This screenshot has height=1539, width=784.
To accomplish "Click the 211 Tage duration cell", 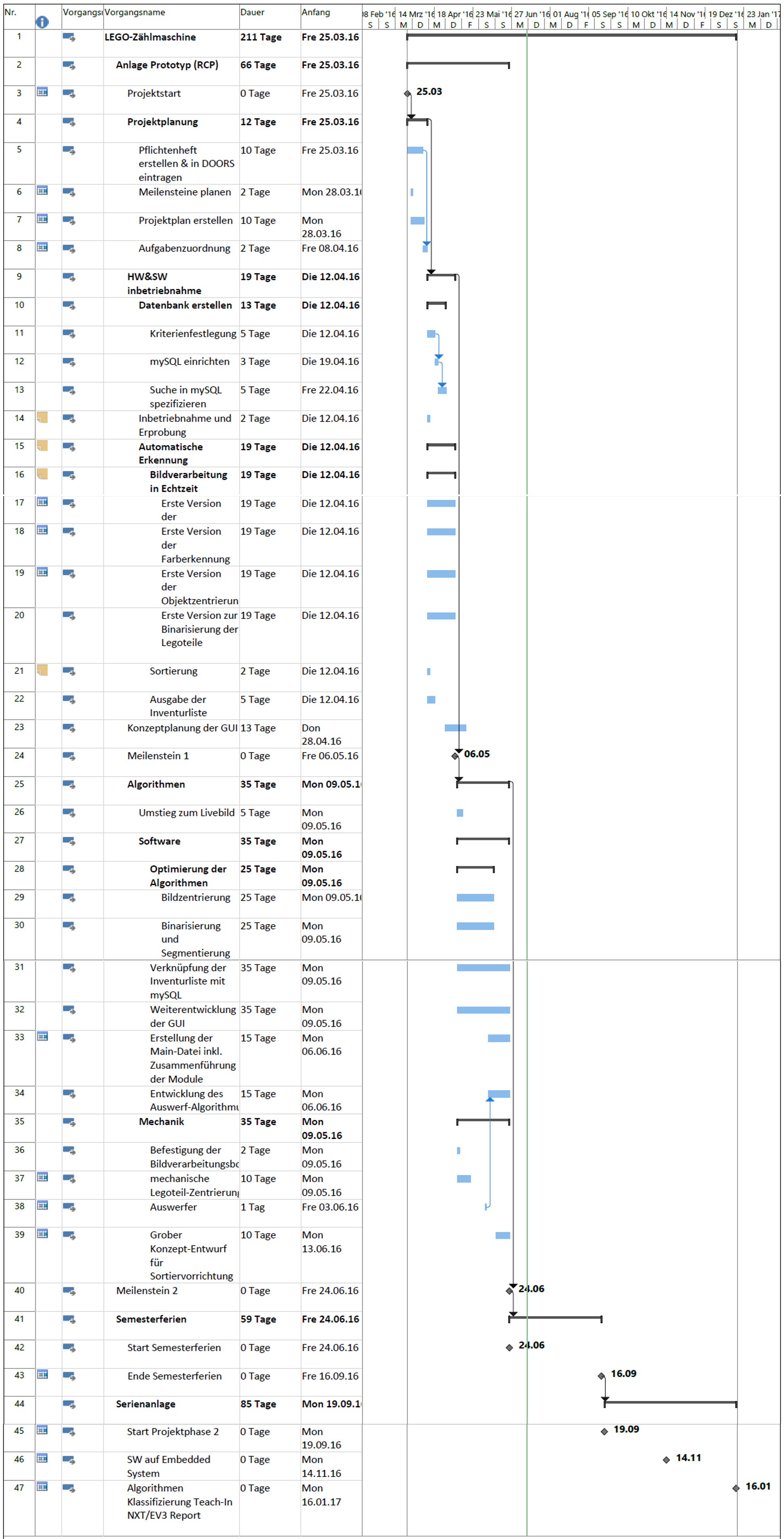I will (x=261, y=37).
